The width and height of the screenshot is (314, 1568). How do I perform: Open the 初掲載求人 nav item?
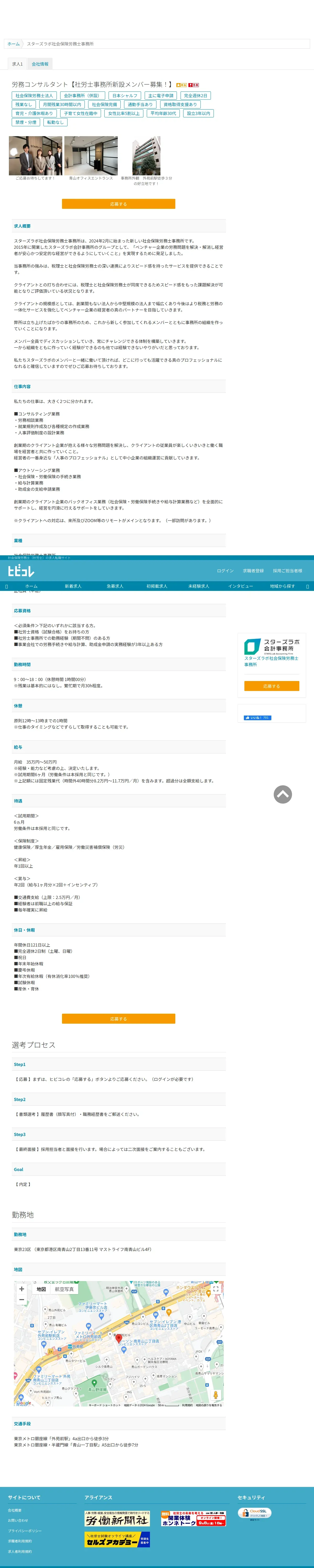click(157, 586)
